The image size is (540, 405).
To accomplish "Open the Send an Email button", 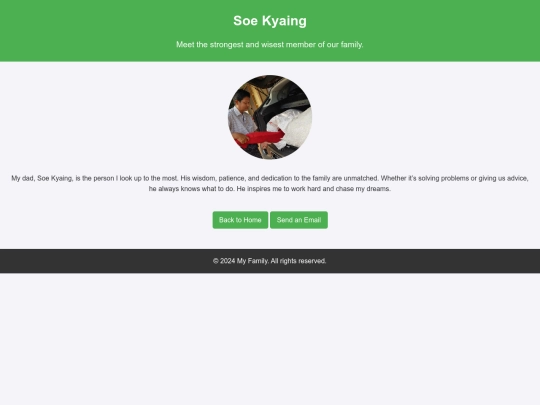I will click(299, 220).
